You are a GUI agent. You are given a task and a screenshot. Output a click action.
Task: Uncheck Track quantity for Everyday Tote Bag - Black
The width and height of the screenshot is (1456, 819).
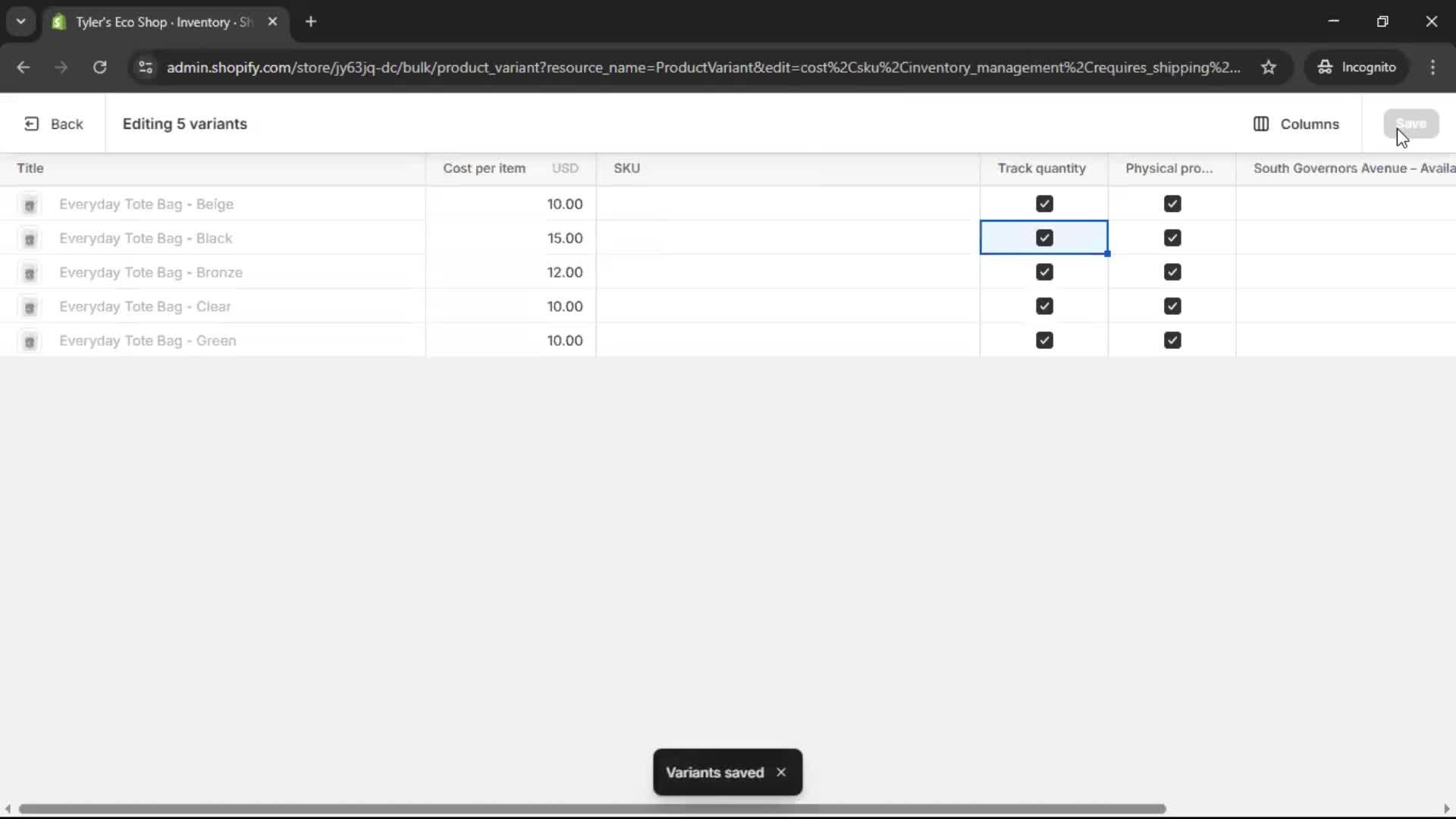pyautogui.click(x=1044, y=237)
